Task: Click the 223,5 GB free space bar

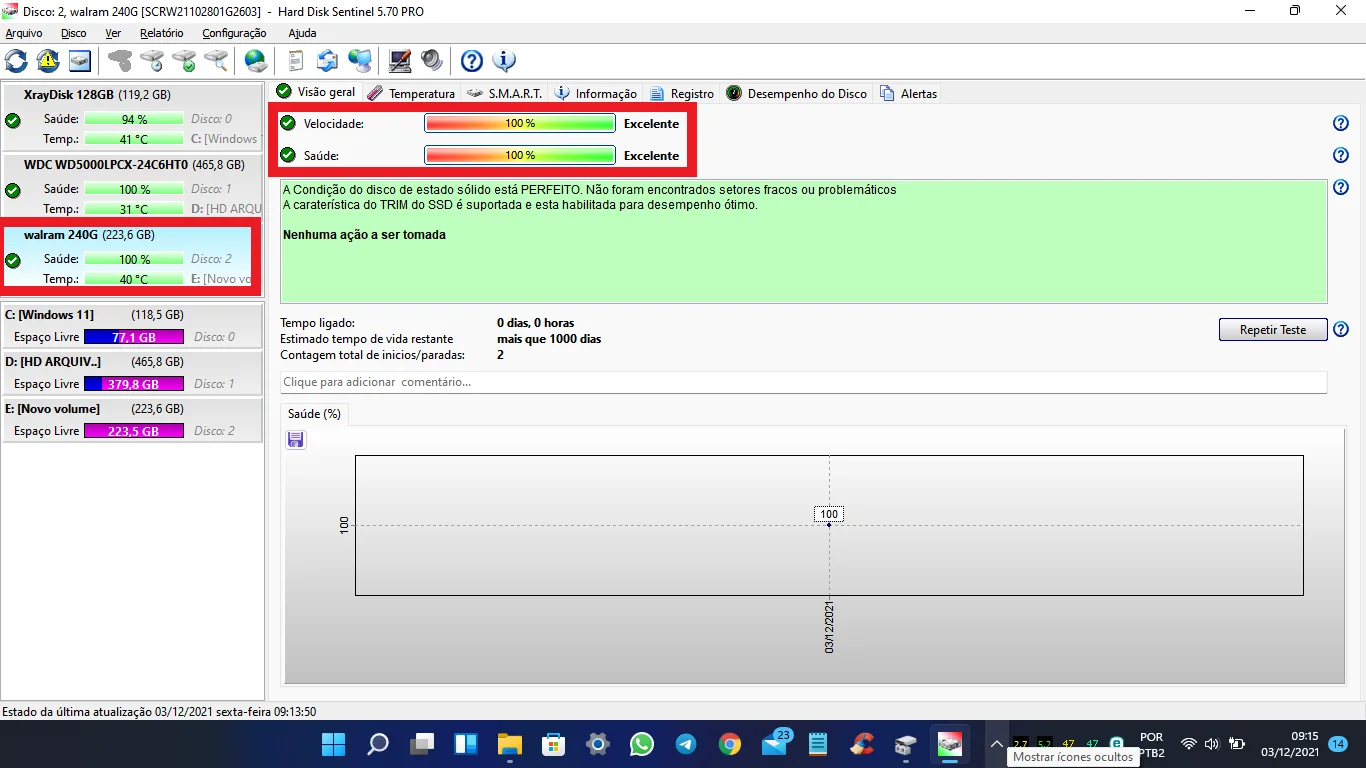Action: (x=134, y=431)
